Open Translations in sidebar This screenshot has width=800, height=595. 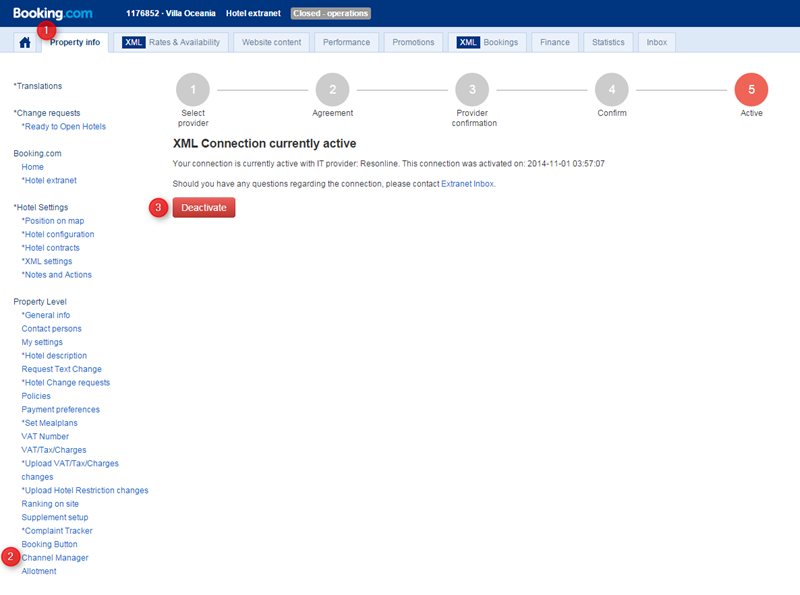(x=38, y=86)
